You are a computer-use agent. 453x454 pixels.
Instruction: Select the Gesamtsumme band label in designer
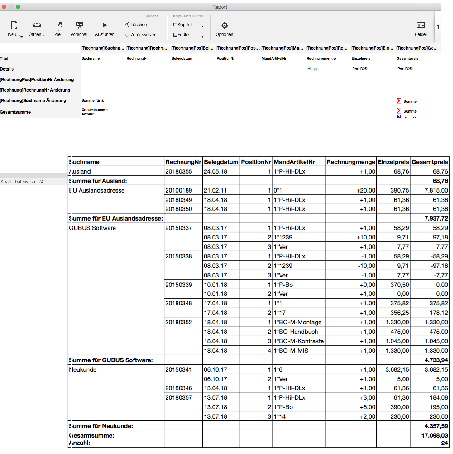[15, 112]
